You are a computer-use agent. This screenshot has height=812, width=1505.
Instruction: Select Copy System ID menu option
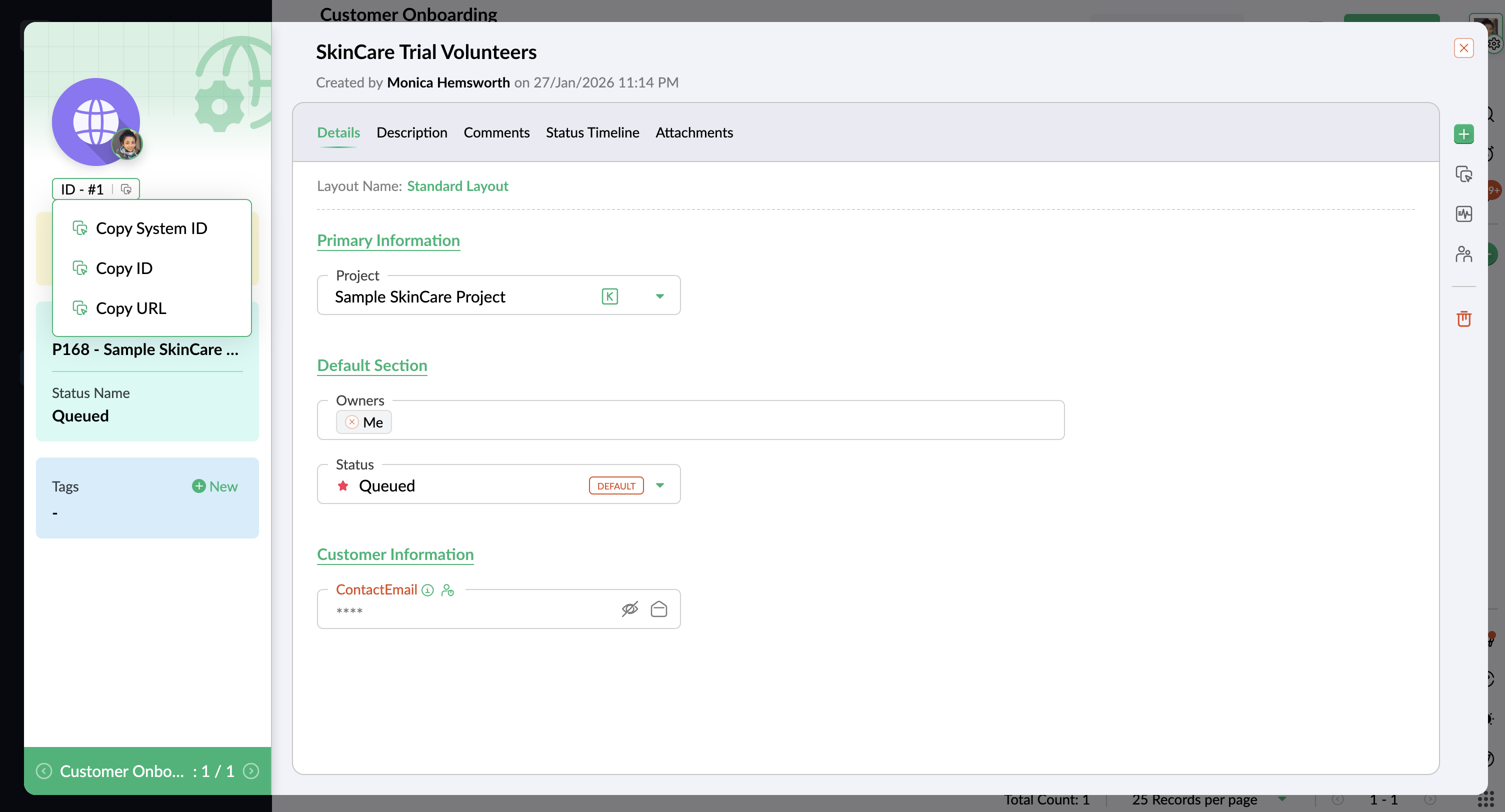pyautogui.click(x=151, y=228)
